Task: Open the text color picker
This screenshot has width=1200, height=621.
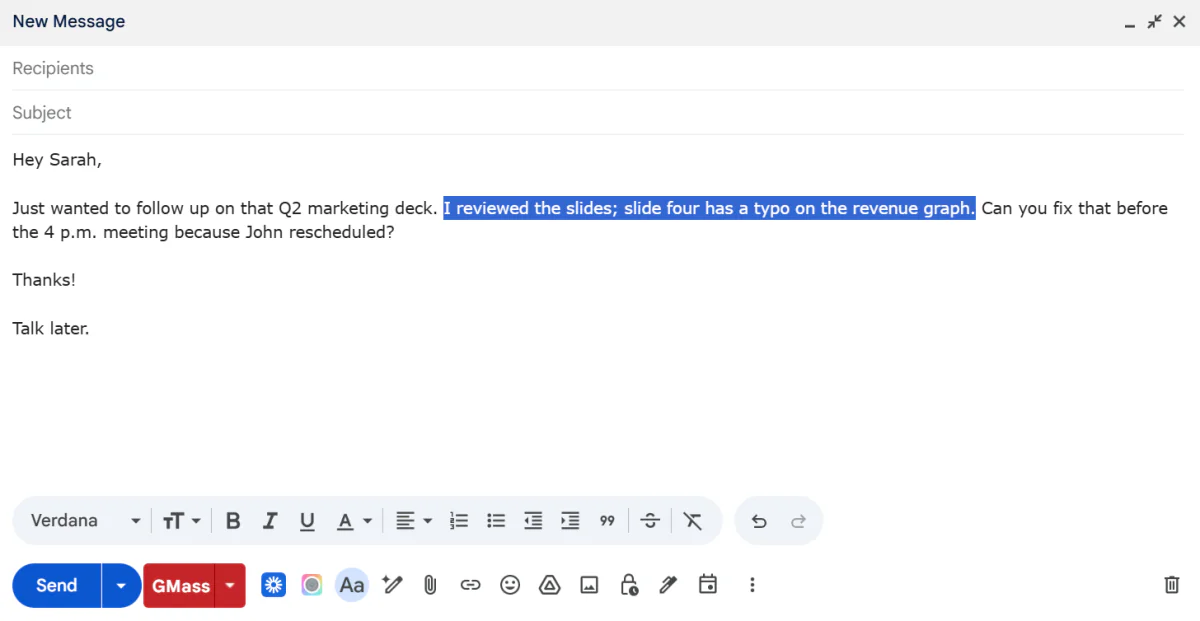Action: (x=354, y=521)
